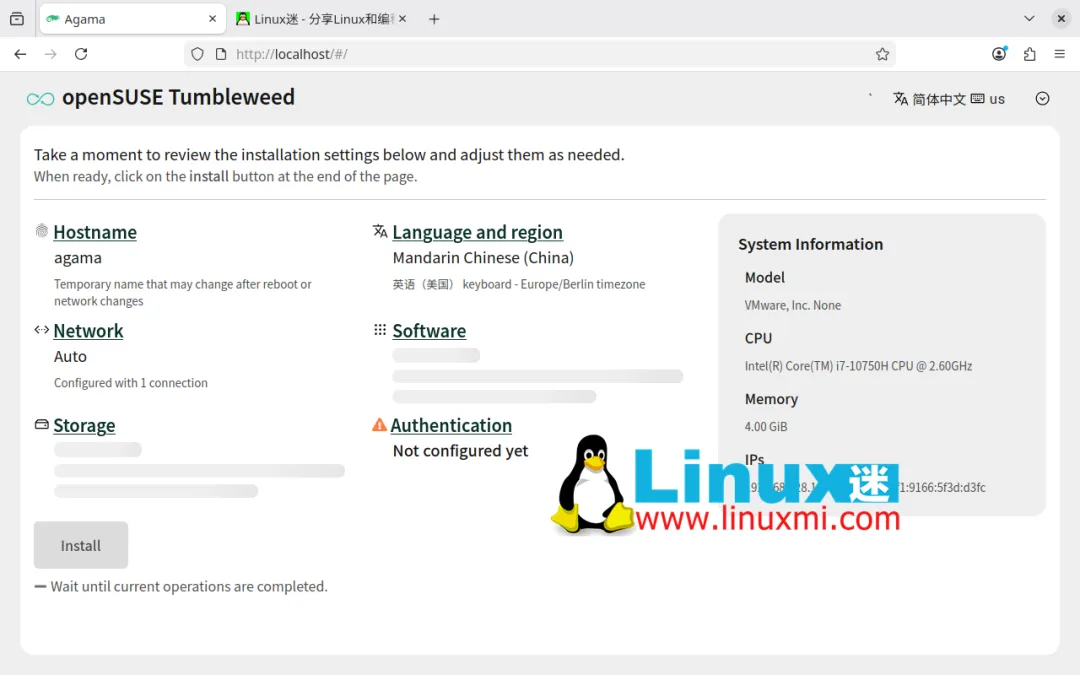Image resolution: width=1080 pixels, height=675 pixels.
Task: Click the VMware, Inc. None model value
Action: tap(793, 305)
